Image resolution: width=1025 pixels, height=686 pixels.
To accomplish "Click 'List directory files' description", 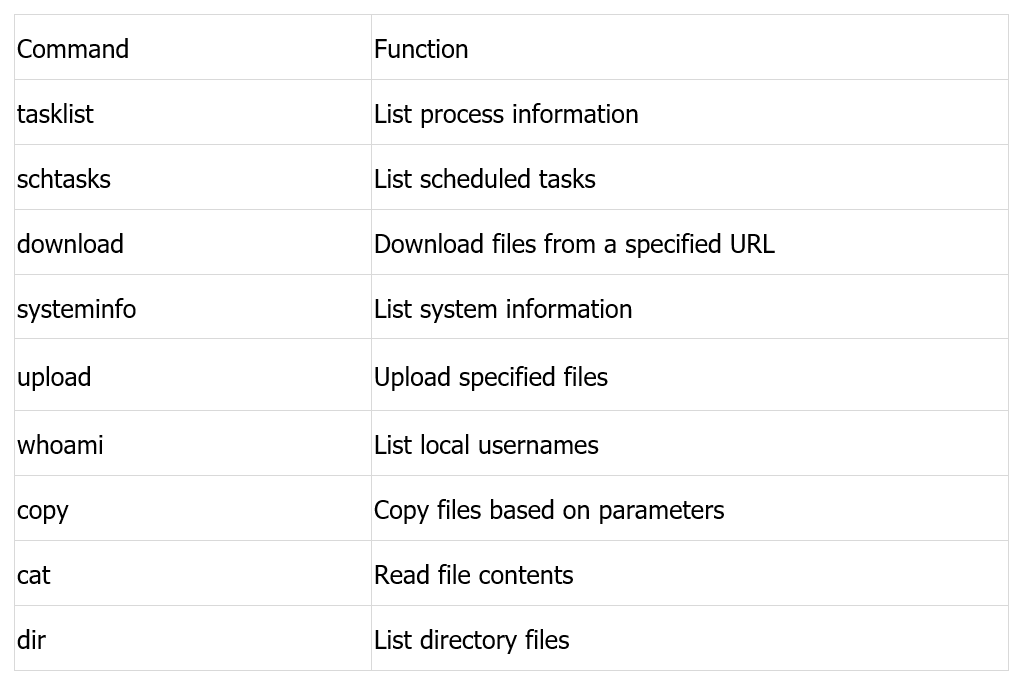I will coord(471,640).
